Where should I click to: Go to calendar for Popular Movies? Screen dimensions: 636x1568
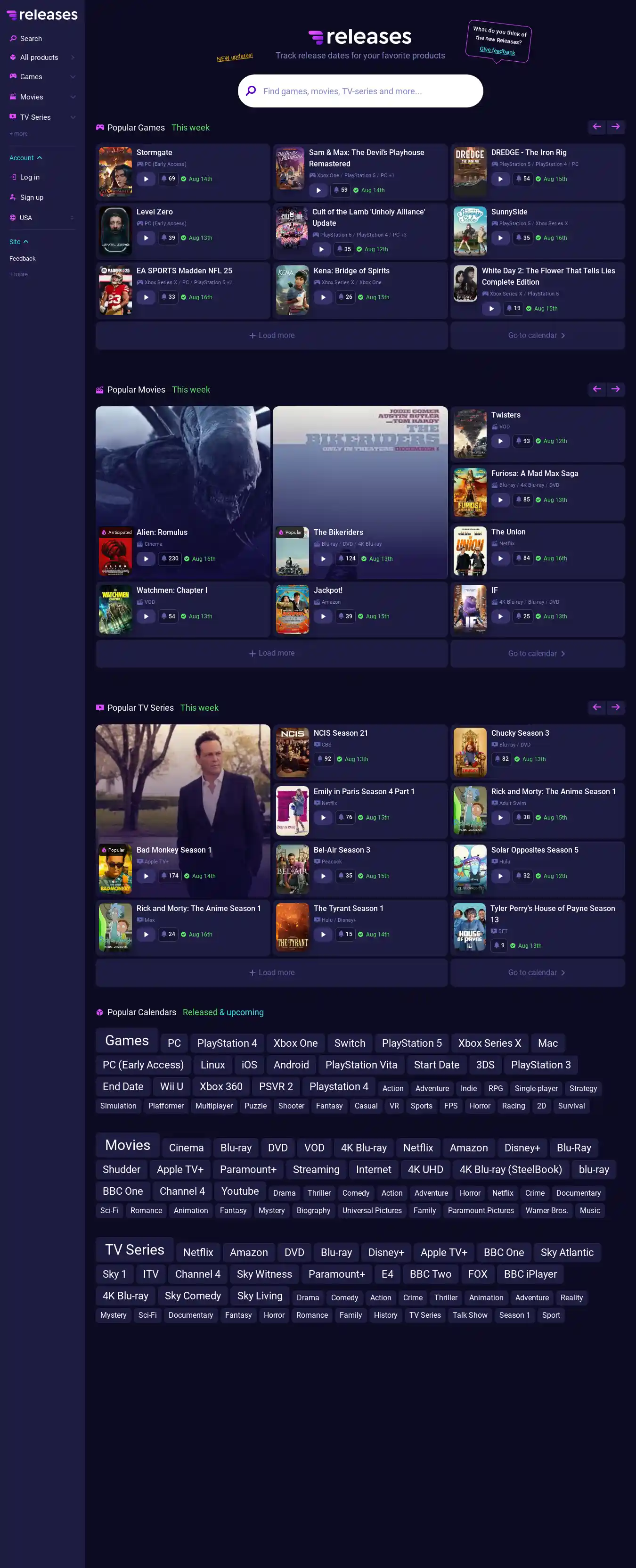tap(538, 653)
